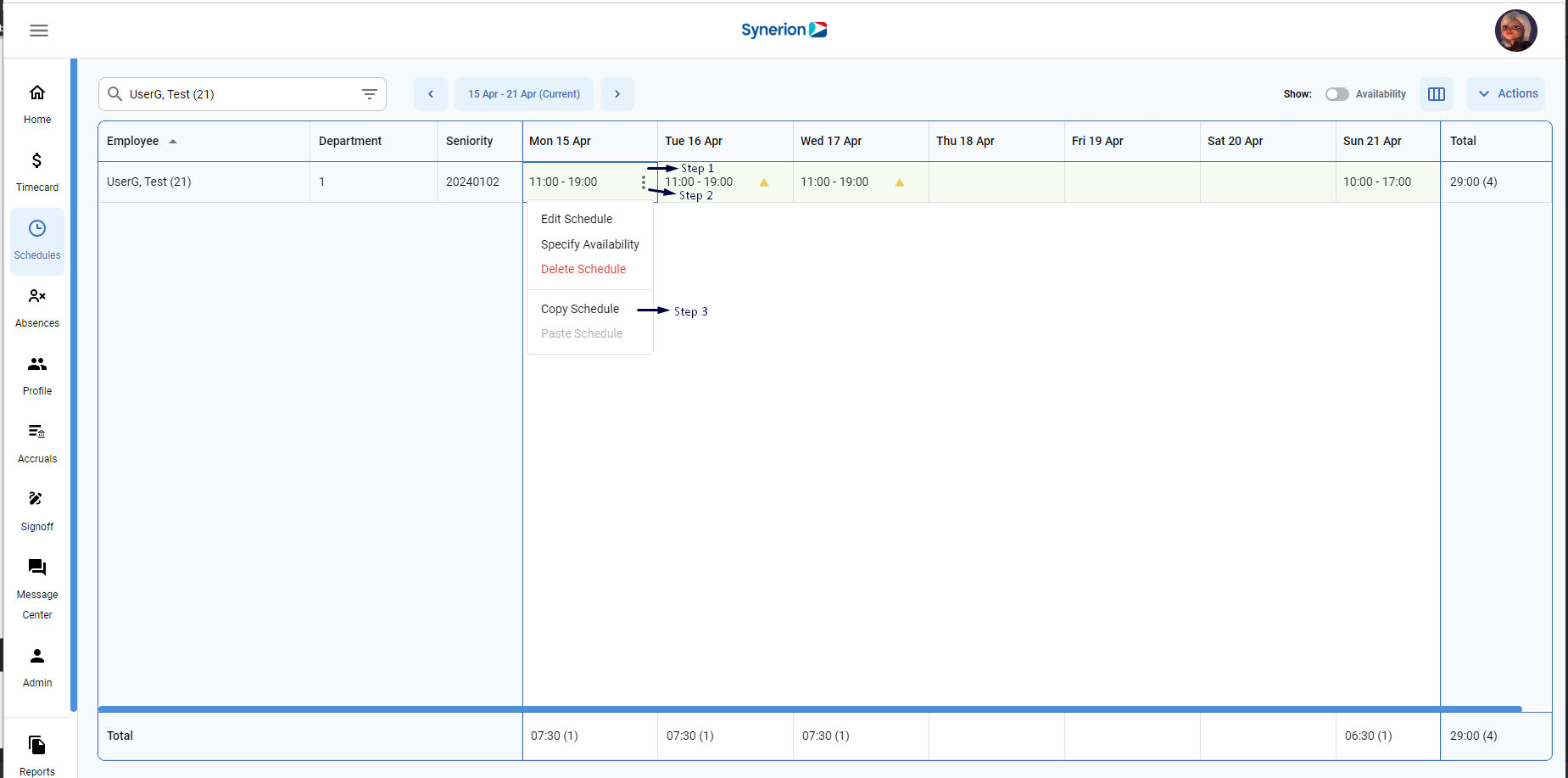Screen dimensions: 1568x778
Task: Expand the Actions dropdown
Action: [x=1506, y=94]
